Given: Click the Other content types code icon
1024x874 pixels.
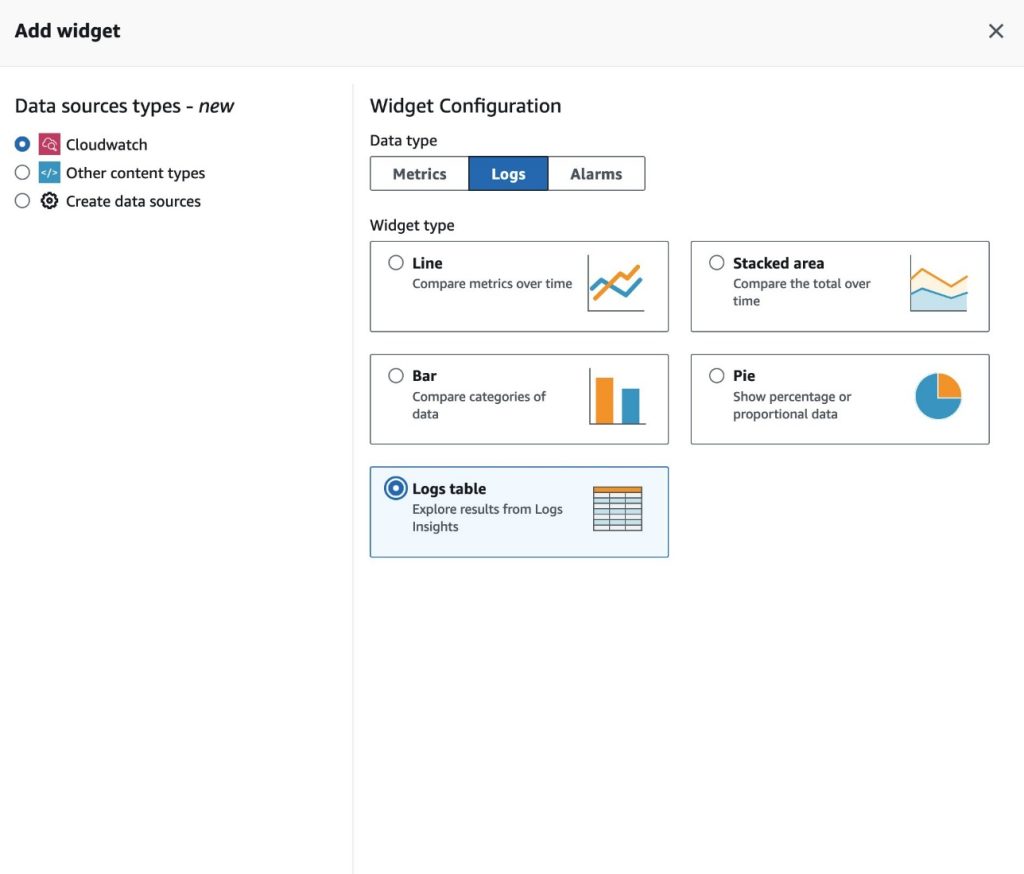Looking at the screenshot, I should 49,172.
